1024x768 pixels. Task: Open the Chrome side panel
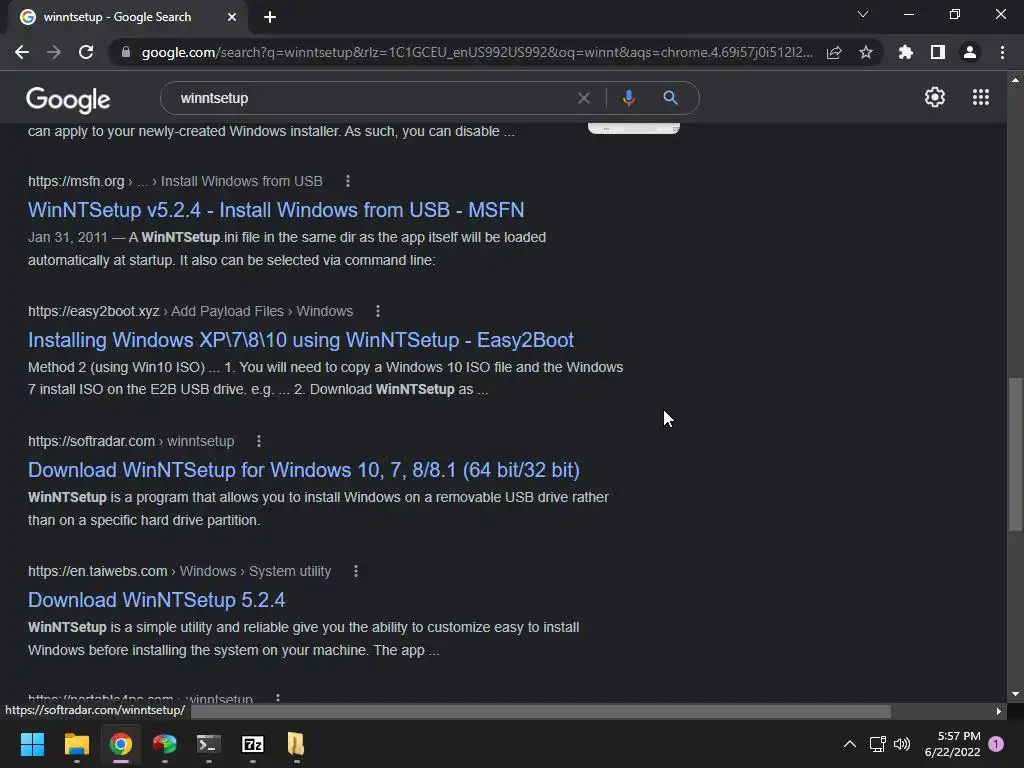pos(938,52)
